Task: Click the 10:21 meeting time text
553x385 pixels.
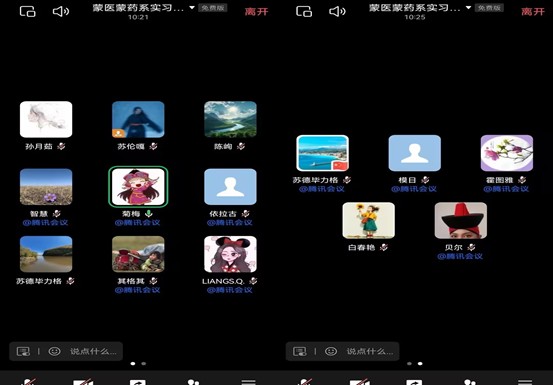Action: tap(138, 17)
